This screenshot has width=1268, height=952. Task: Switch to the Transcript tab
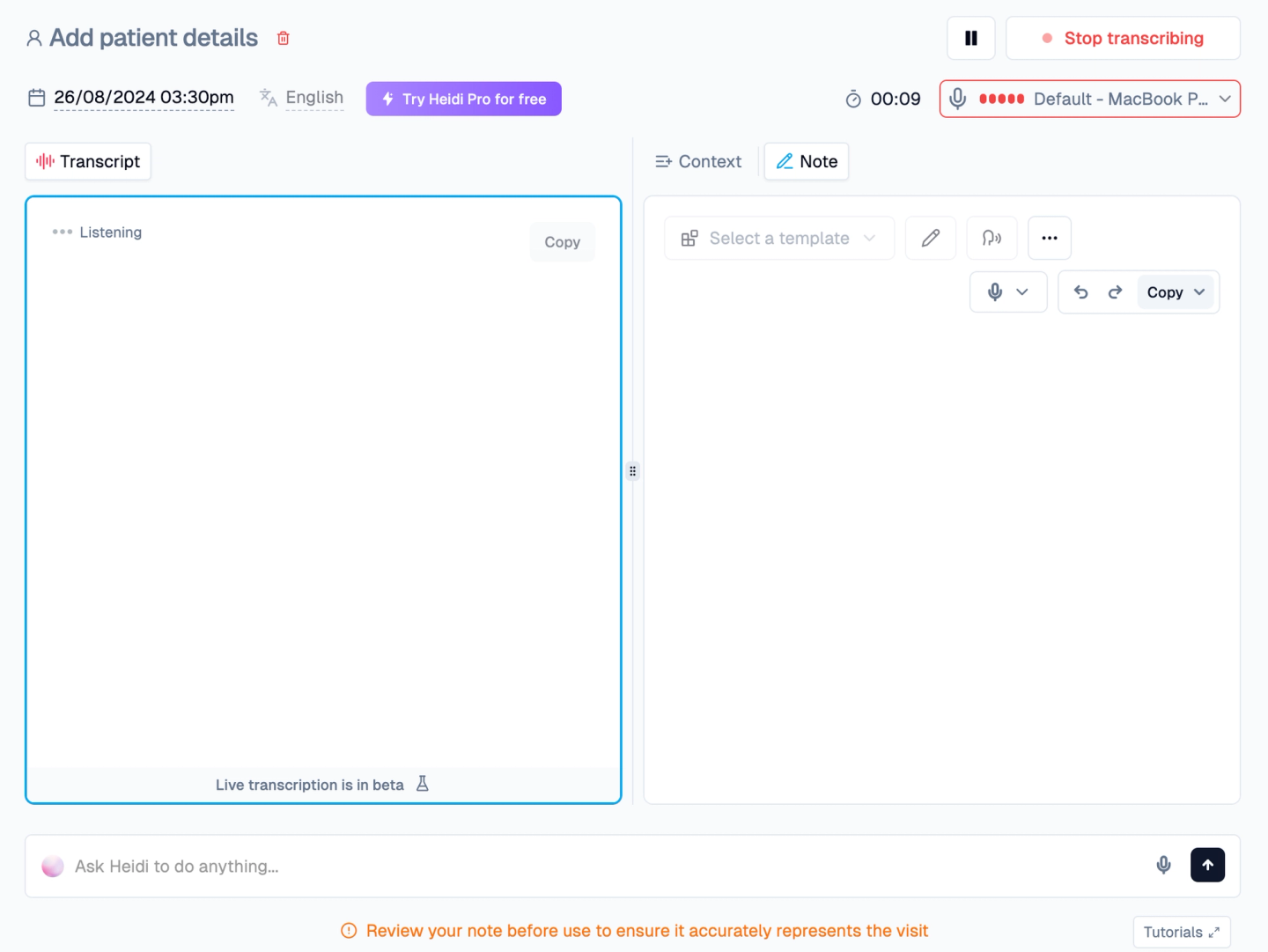point(88,161)
